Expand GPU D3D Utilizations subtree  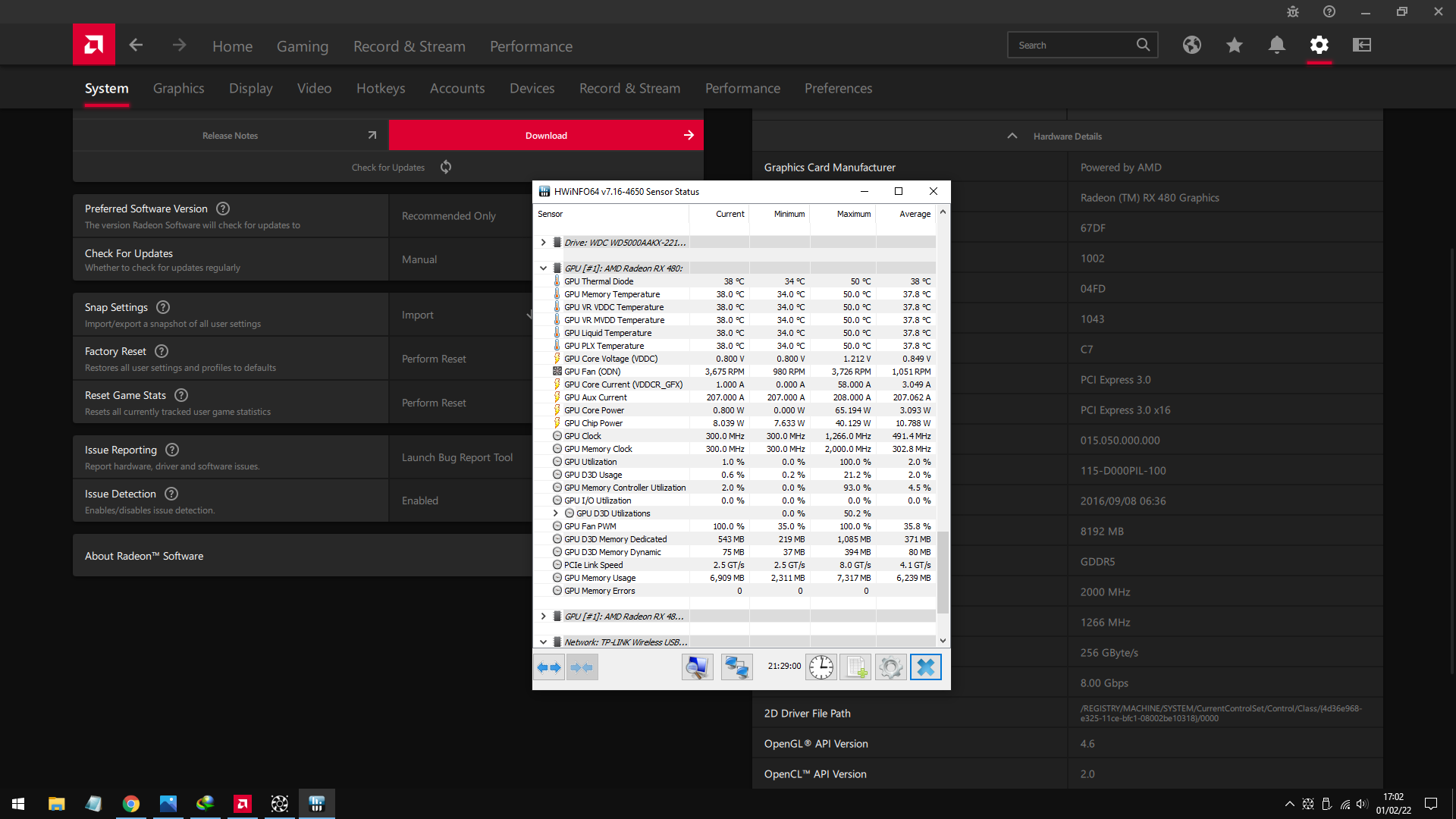tap(555, 513)
